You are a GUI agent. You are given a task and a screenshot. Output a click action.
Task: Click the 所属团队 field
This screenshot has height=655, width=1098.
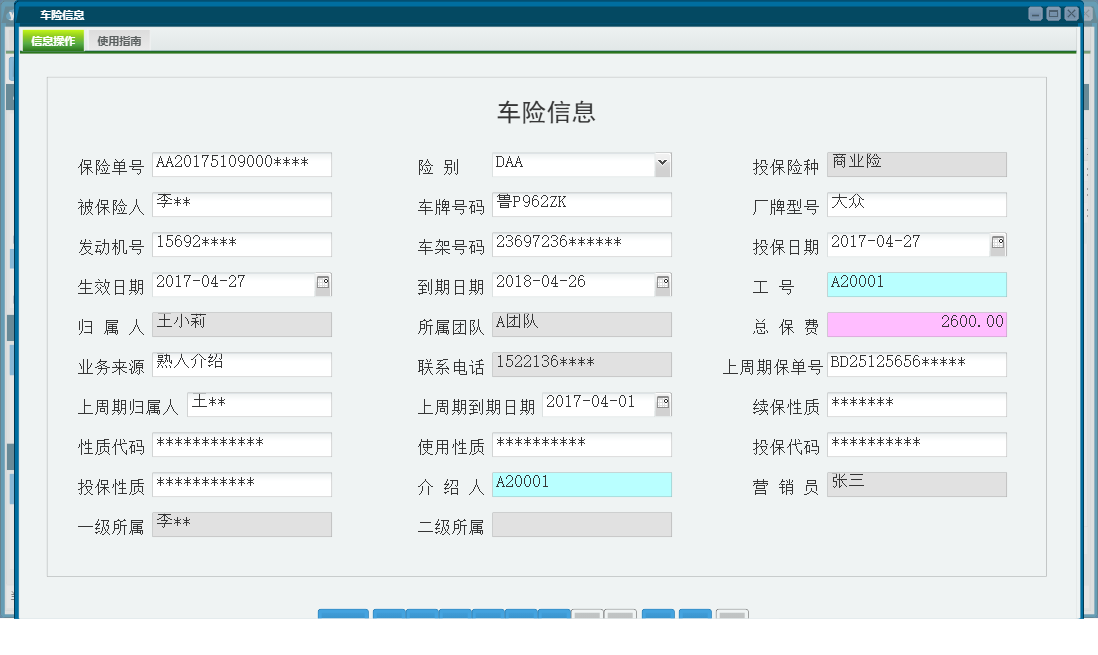point(582,324)
